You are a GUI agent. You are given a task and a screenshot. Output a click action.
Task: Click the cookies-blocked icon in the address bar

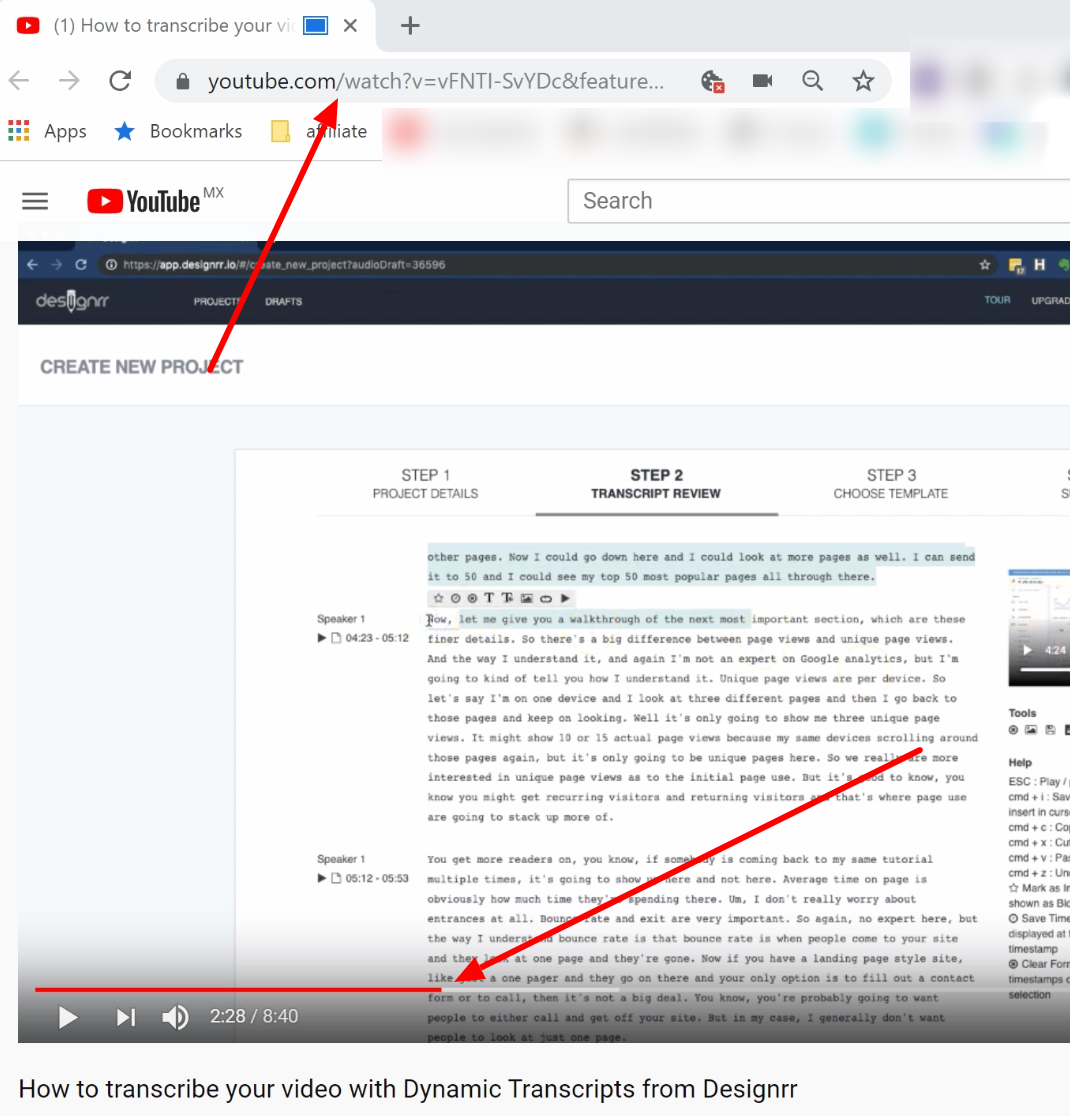tap(713, 82)
